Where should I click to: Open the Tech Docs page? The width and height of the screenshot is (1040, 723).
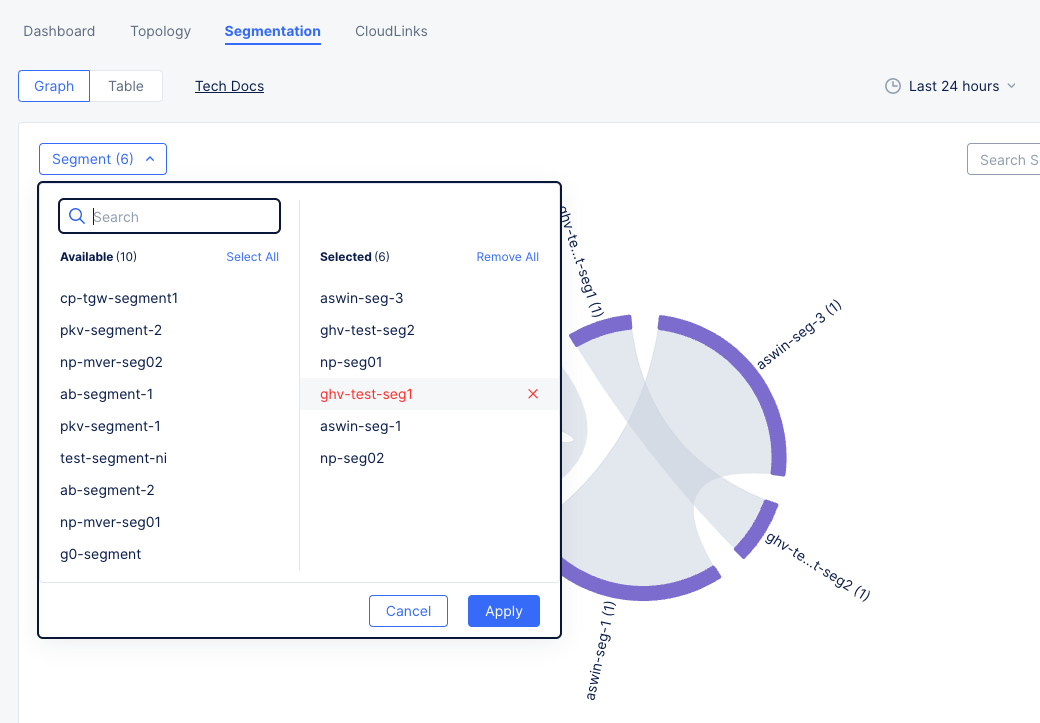click(229, 86)
